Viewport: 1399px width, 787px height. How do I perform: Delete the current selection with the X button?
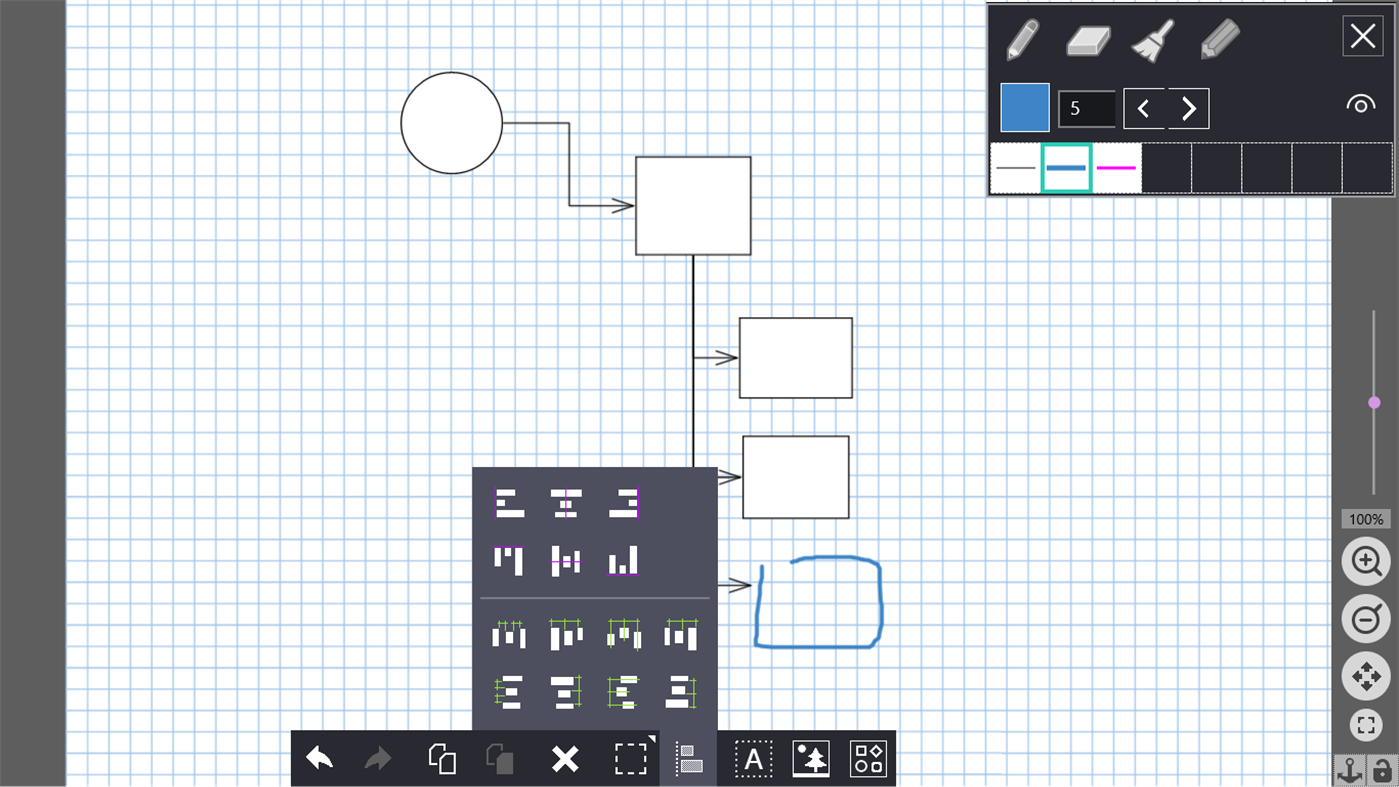(565, 759)
